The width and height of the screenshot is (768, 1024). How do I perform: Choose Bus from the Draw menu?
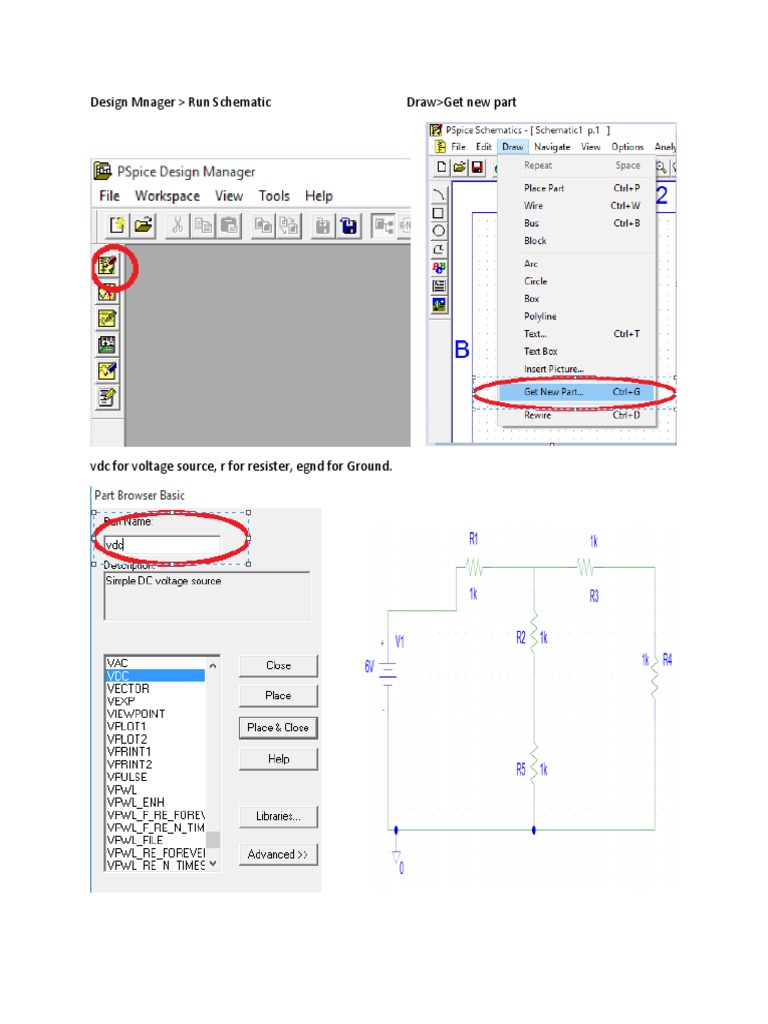577,223
